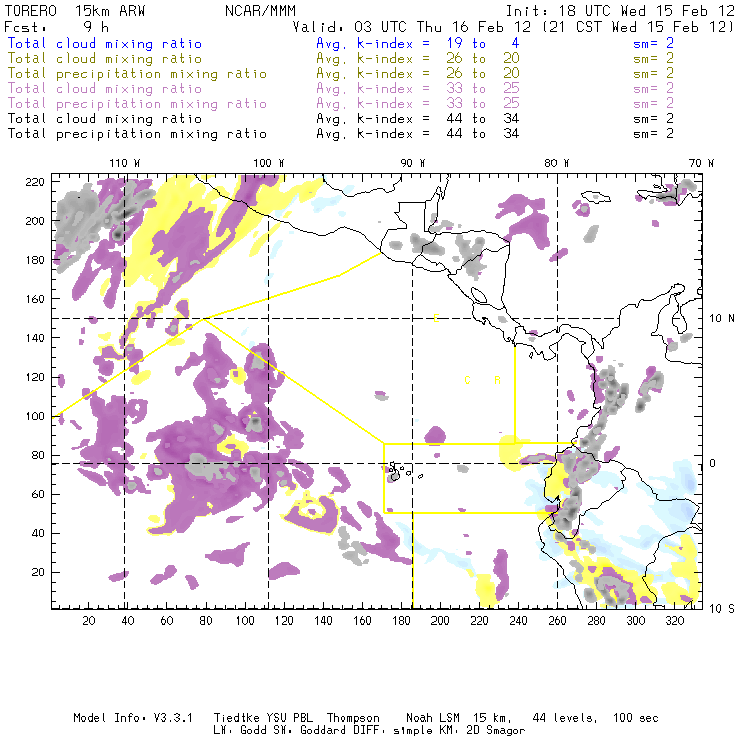Click the '100 sec' timestep text in footer

[635, 718]
